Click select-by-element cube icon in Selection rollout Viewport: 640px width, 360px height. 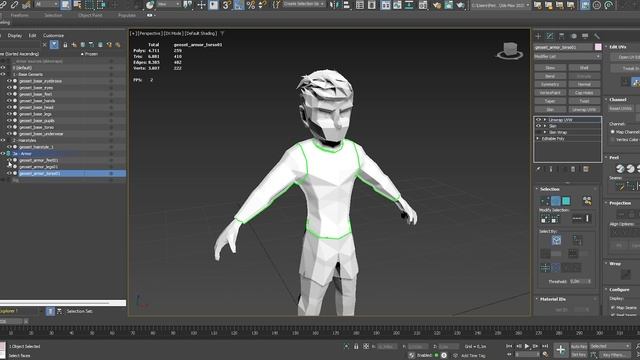pos(556,240)
